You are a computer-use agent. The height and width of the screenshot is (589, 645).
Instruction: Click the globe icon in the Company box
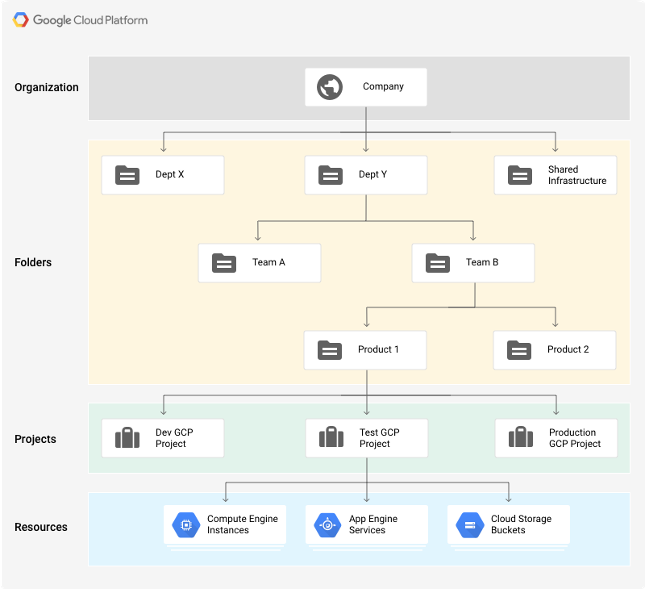click(x=329, y=87)
